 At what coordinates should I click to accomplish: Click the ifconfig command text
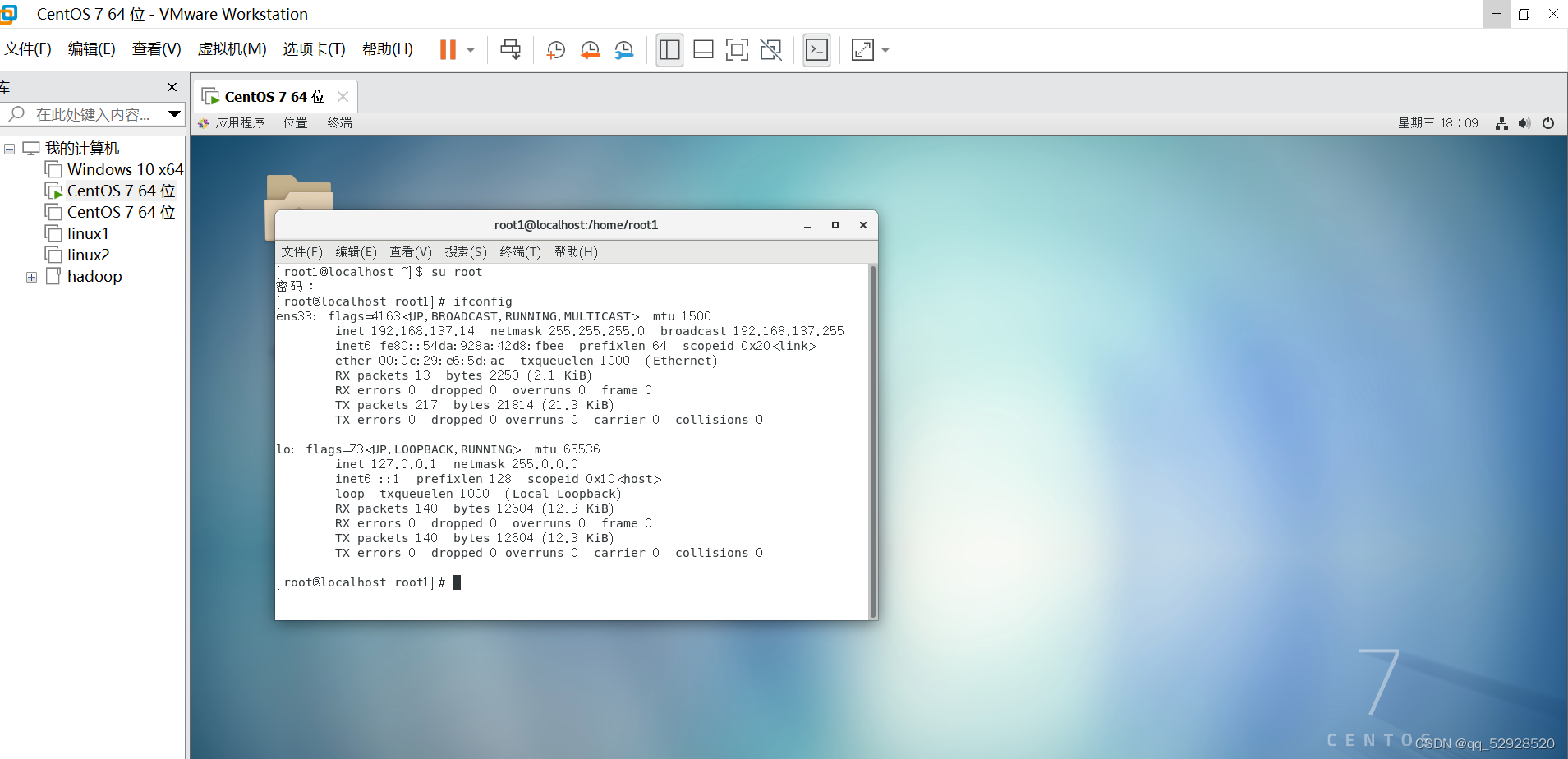pos(483,301)
